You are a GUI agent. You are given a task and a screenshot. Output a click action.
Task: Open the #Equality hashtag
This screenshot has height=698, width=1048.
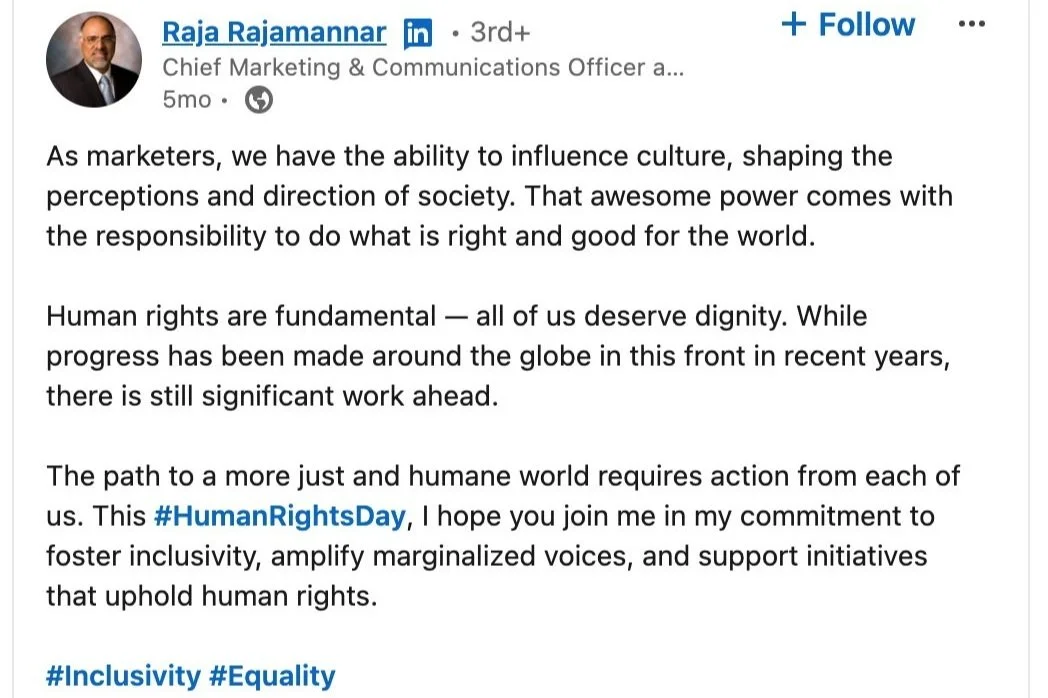tap(272, 675)
